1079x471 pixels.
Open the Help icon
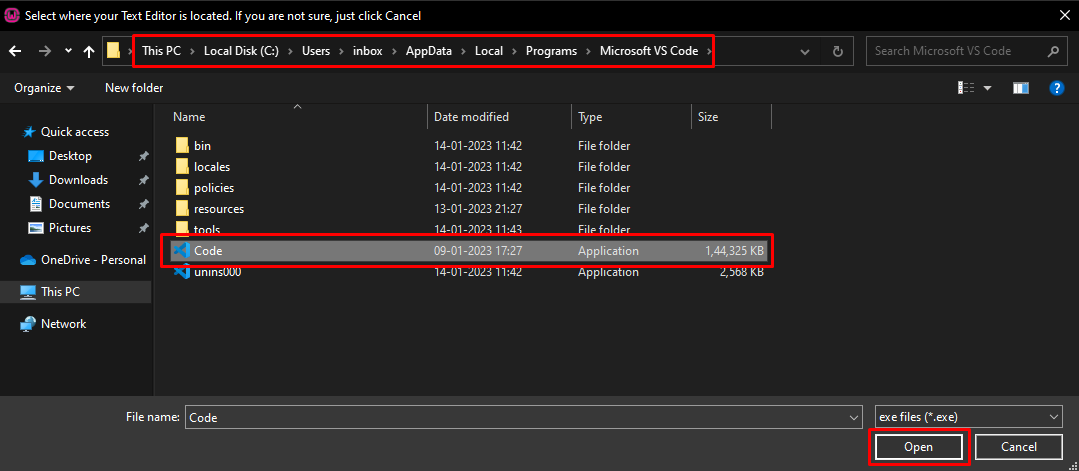(x=1057, y=87)
